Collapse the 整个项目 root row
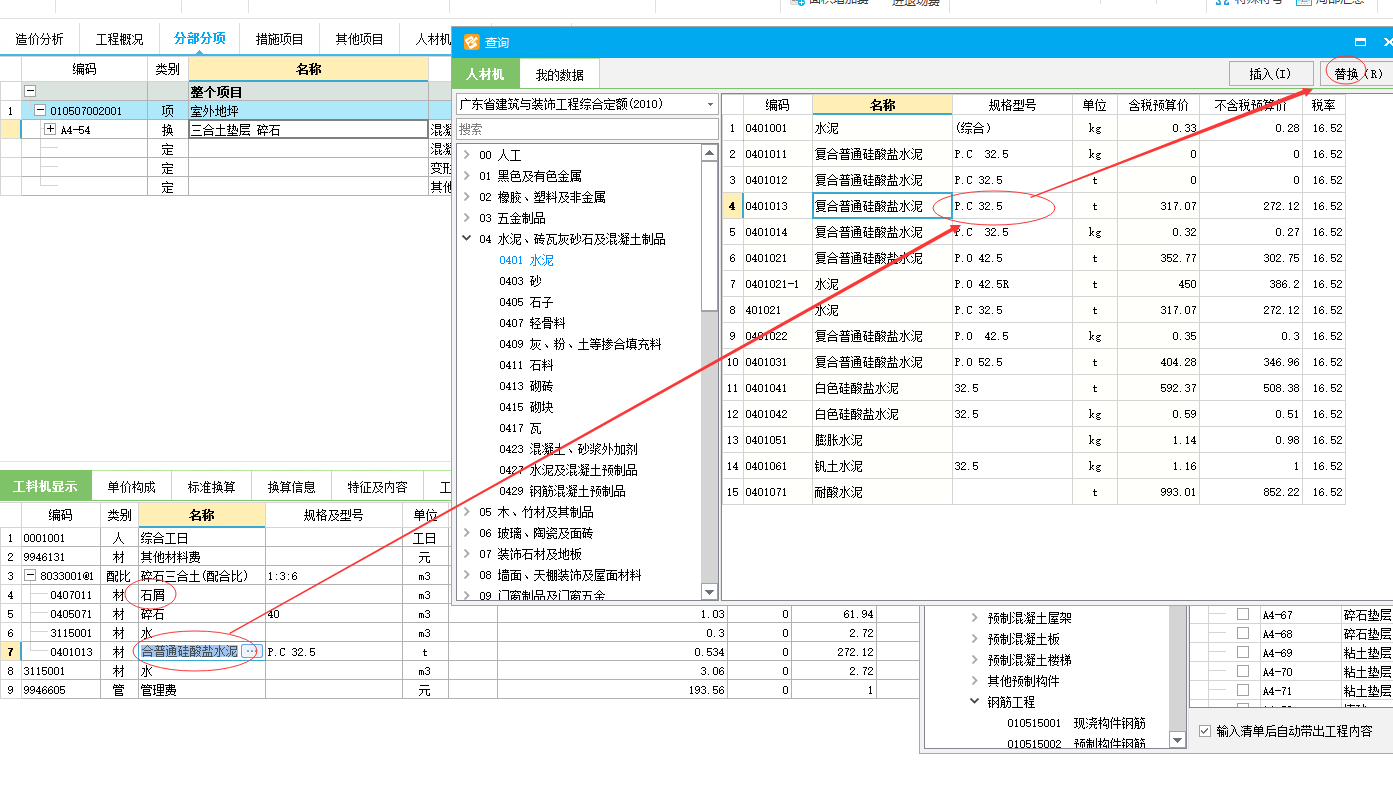 30,90
